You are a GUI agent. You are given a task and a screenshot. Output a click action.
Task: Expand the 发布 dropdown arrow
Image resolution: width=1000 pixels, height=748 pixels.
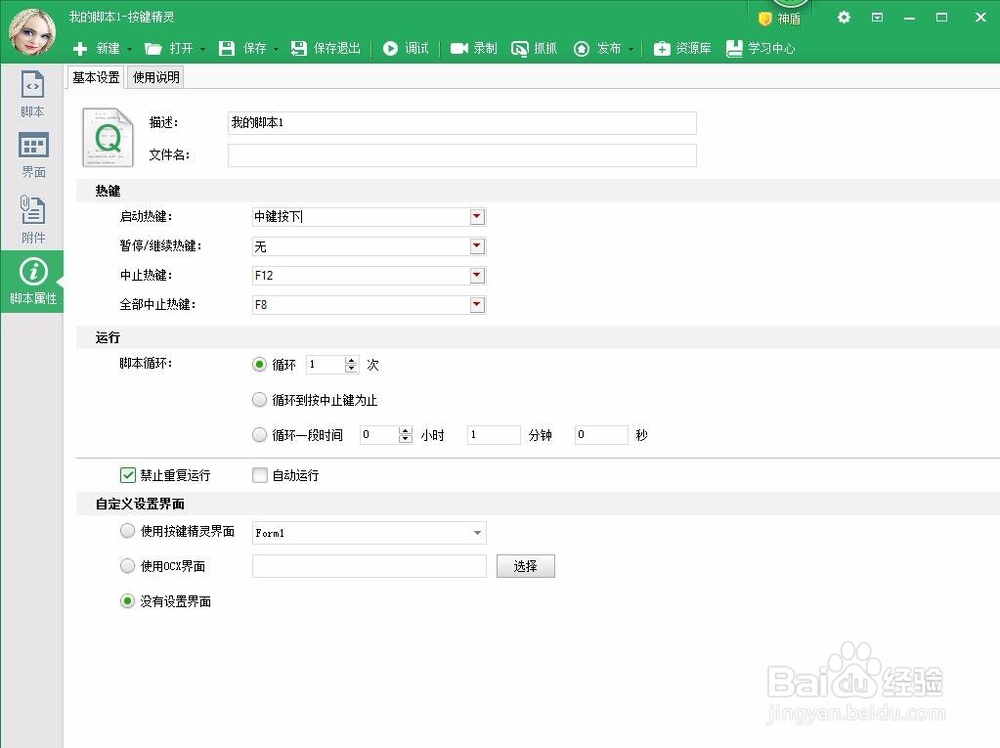(x=631, y=49)
